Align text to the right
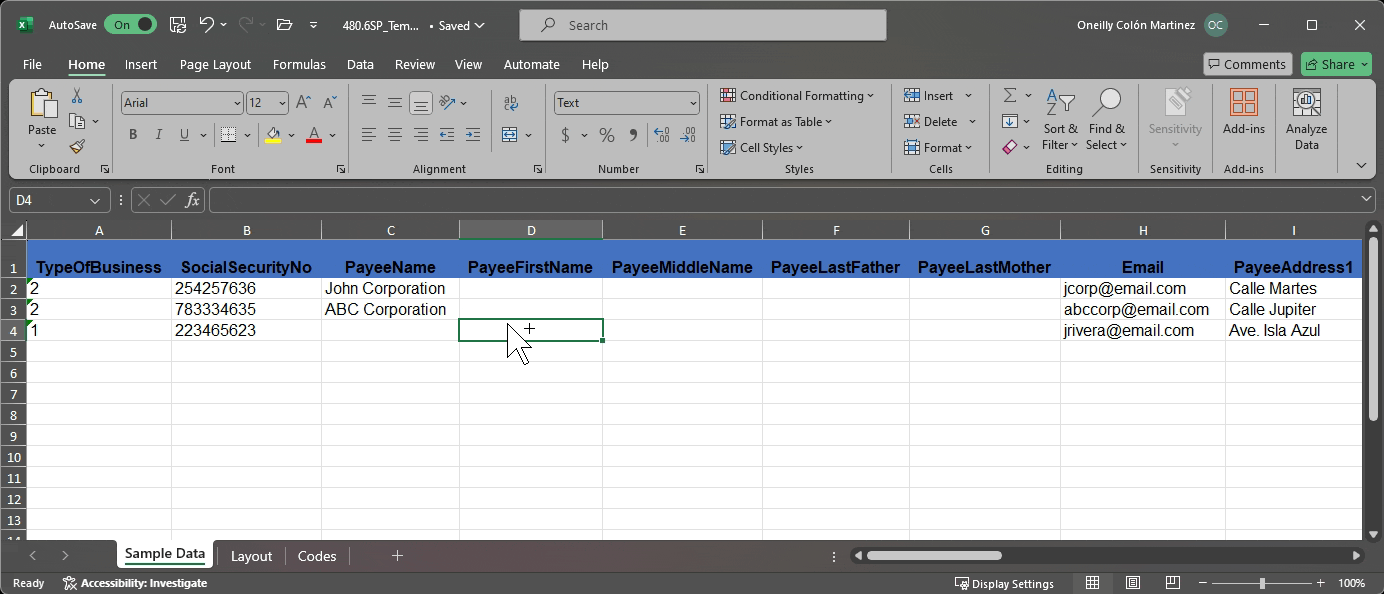Viewport: 1384px width, 594px height. (x=421, y=134)
